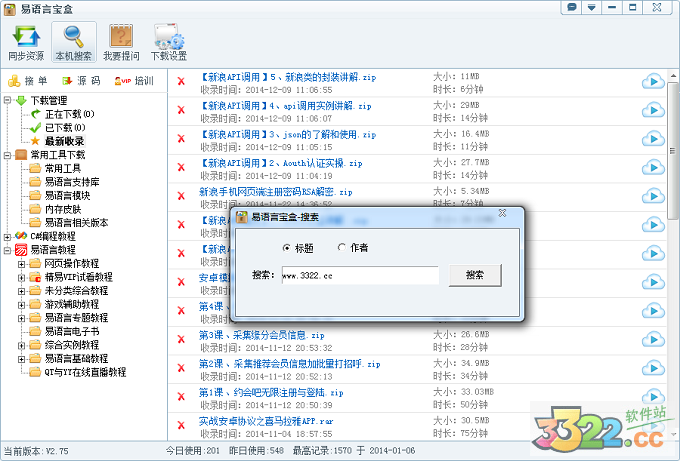Delete the json的了解和使用.zip entry via red X

tap(181, 138)
